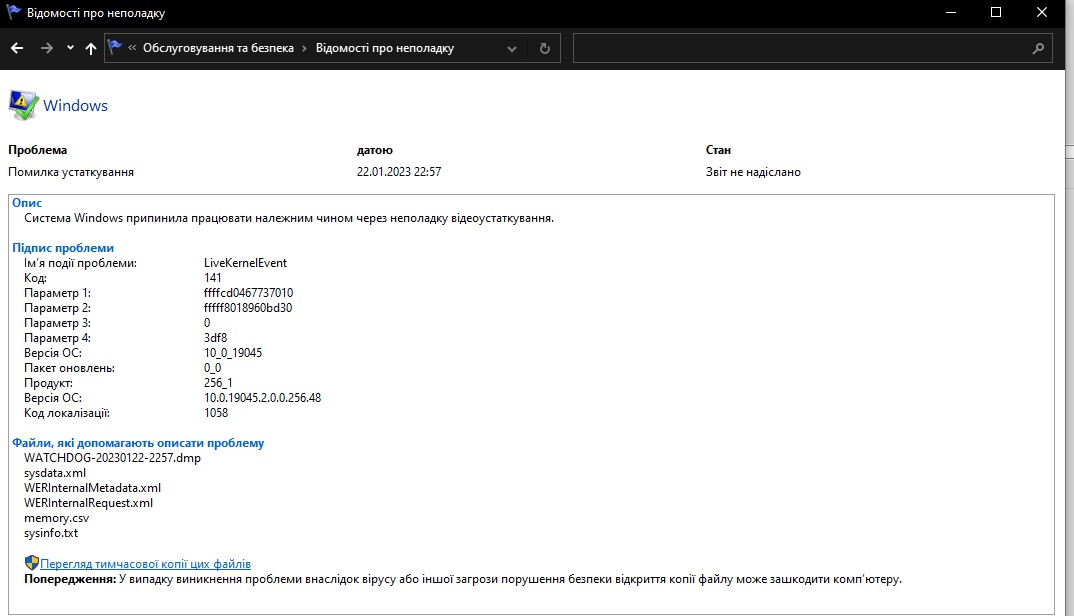Select WERInternalRequest.xml text

[x=88, y=503]
